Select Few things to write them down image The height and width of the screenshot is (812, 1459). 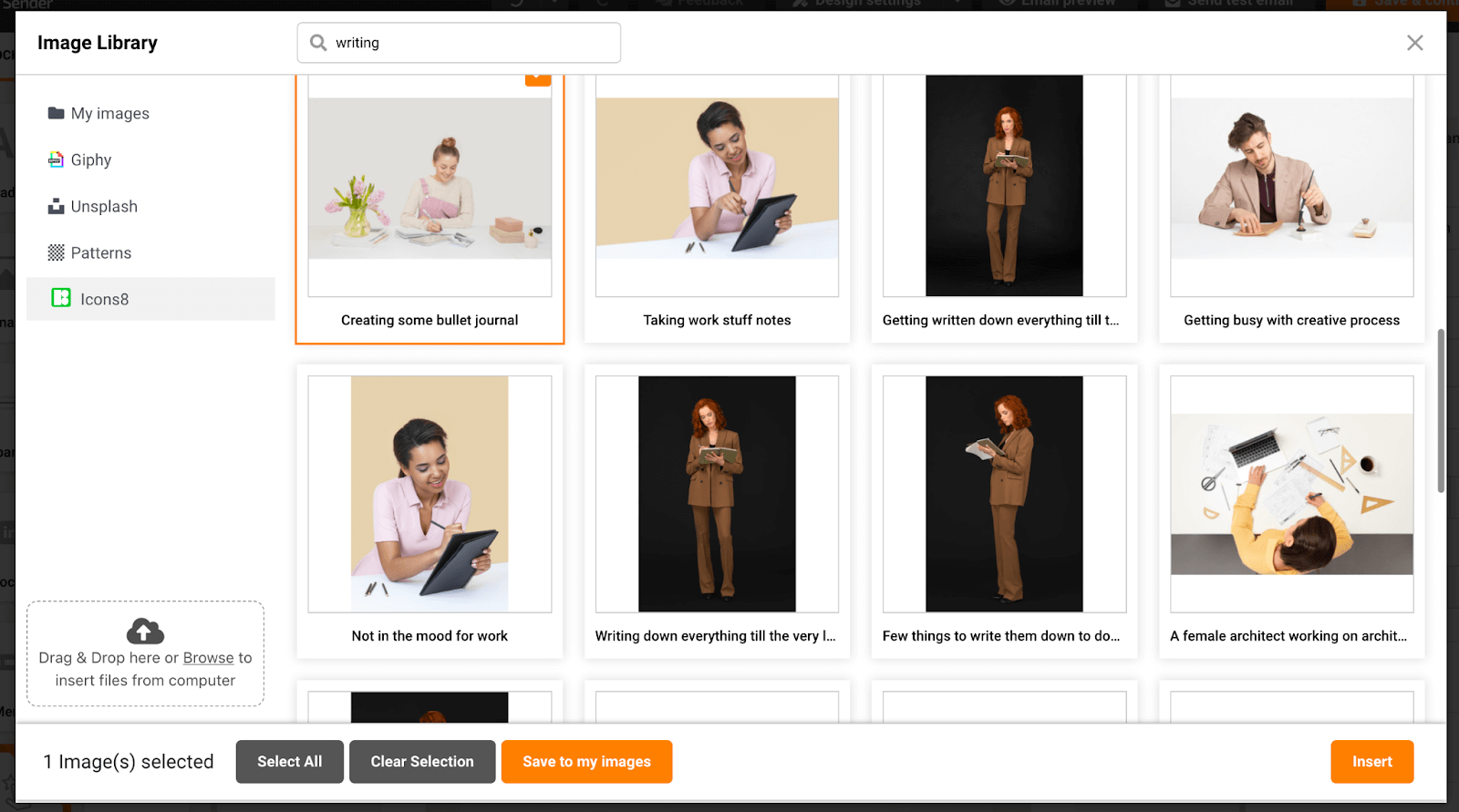(x=1004, y=494)
